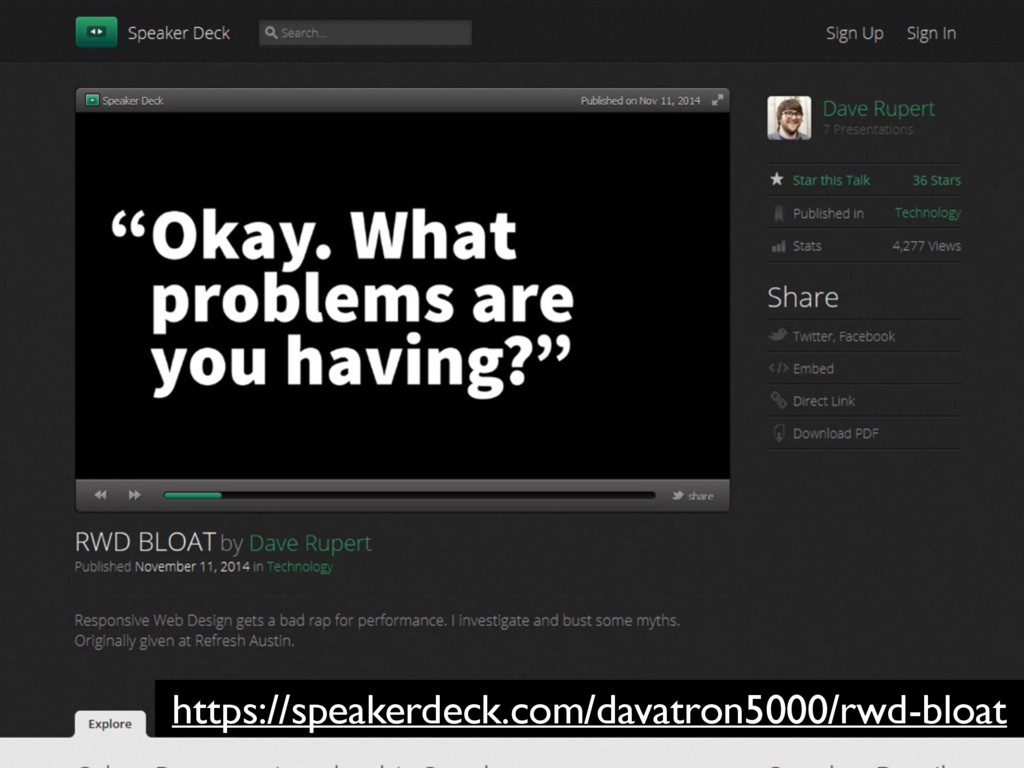Click the share label in player controls
Image resolution: width=1024 pixels, height=768 pixels.
(701, 496)
